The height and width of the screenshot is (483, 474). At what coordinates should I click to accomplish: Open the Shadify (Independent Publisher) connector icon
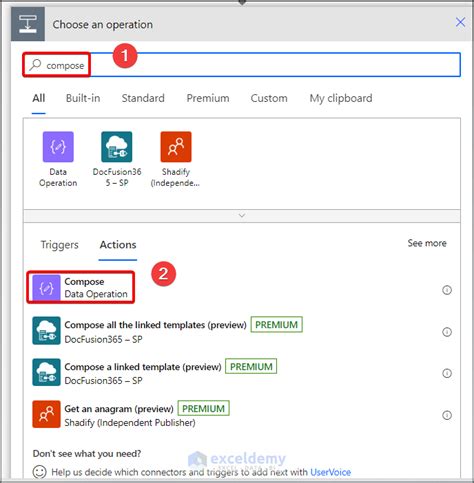pyautogui.click(x=176, y=147)
